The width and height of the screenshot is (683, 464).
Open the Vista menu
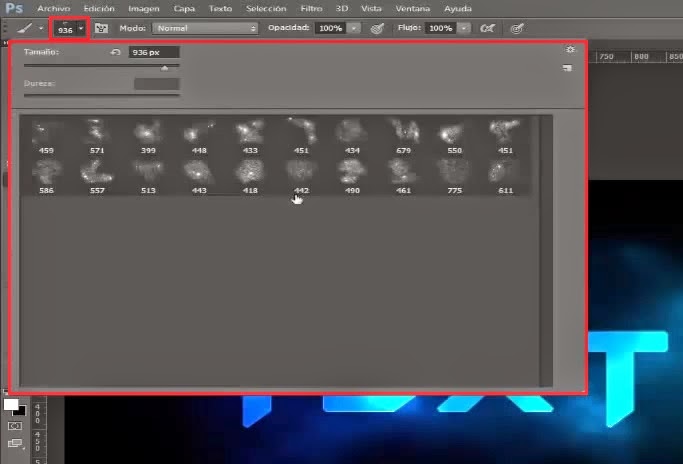point(371,8)
